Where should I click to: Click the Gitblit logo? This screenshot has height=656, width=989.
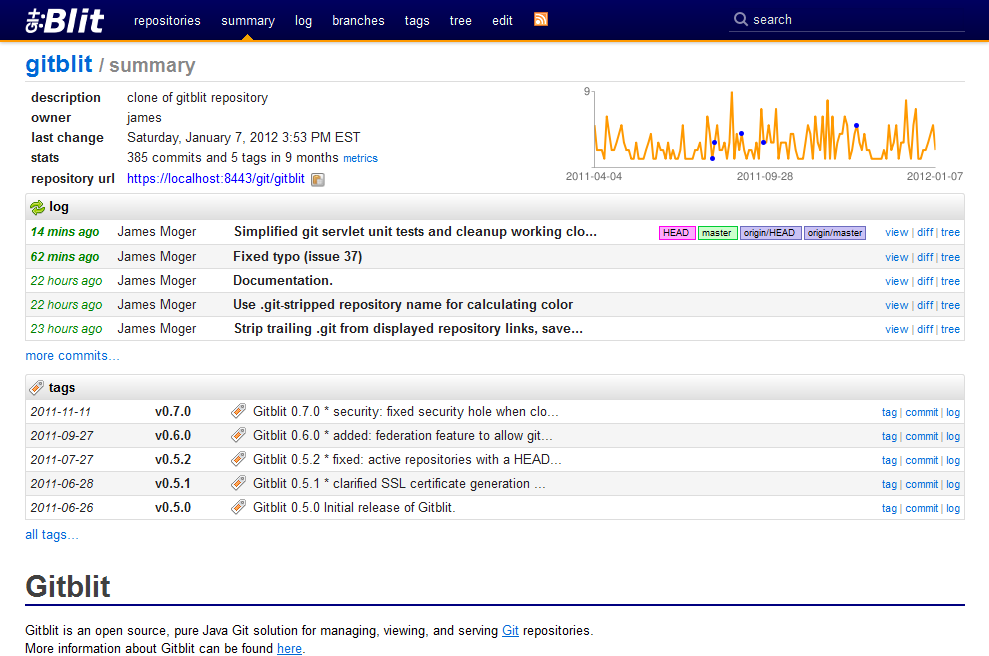point(64,20)
